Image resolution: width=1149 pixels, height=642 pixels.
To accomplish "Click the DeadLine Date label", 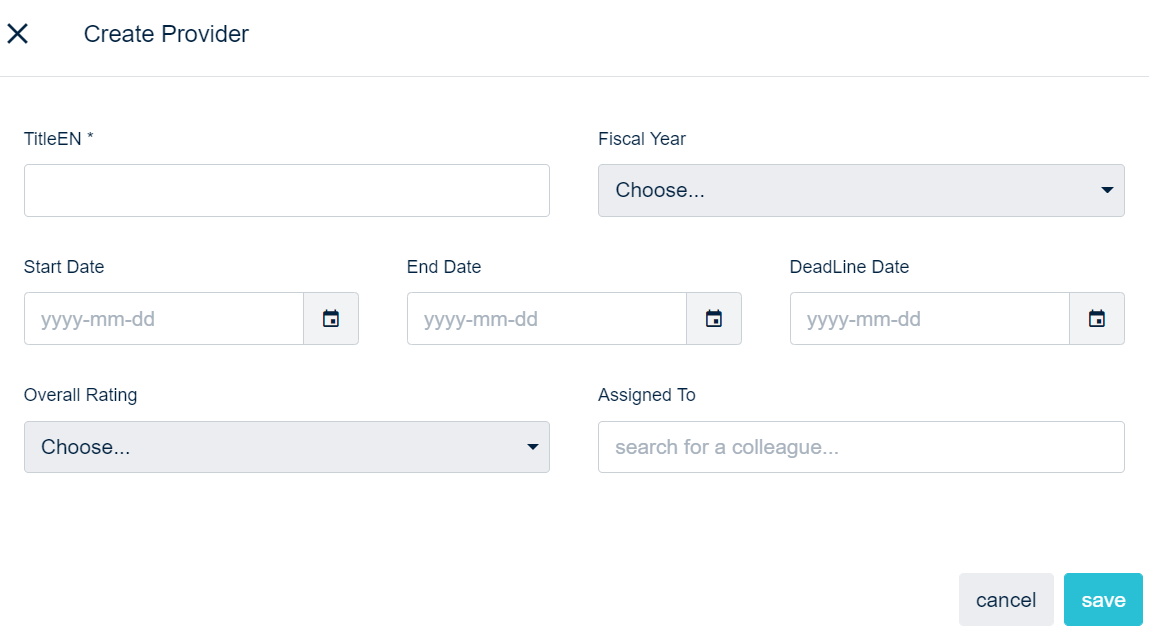I will (x=849, y=267).
